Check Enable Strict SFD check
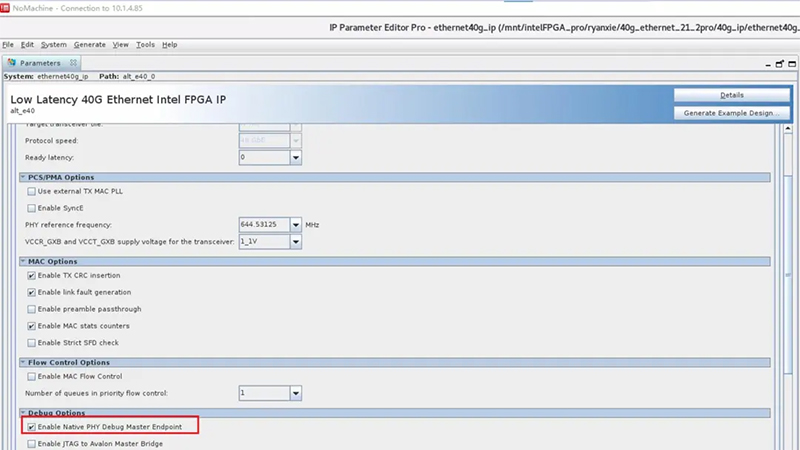 click(32, 343)
